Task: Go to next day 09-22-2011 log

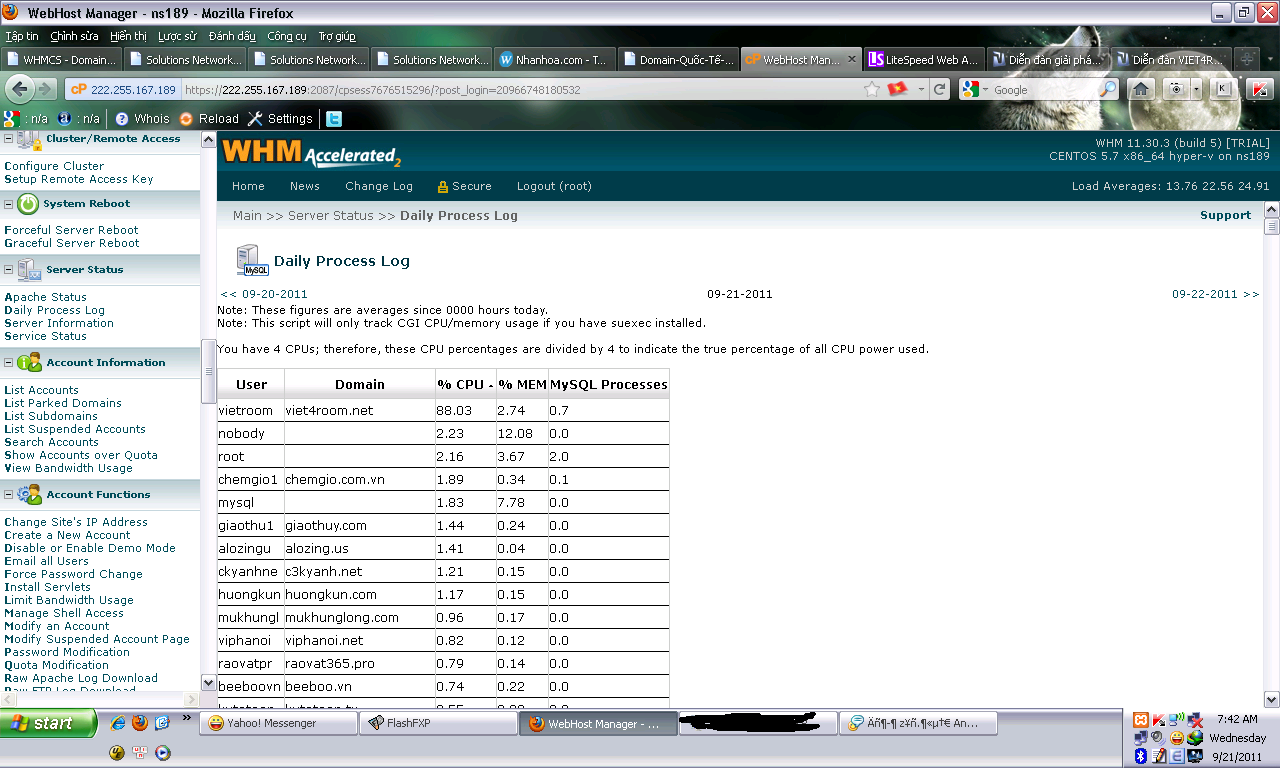Action: coord(1215,294)
